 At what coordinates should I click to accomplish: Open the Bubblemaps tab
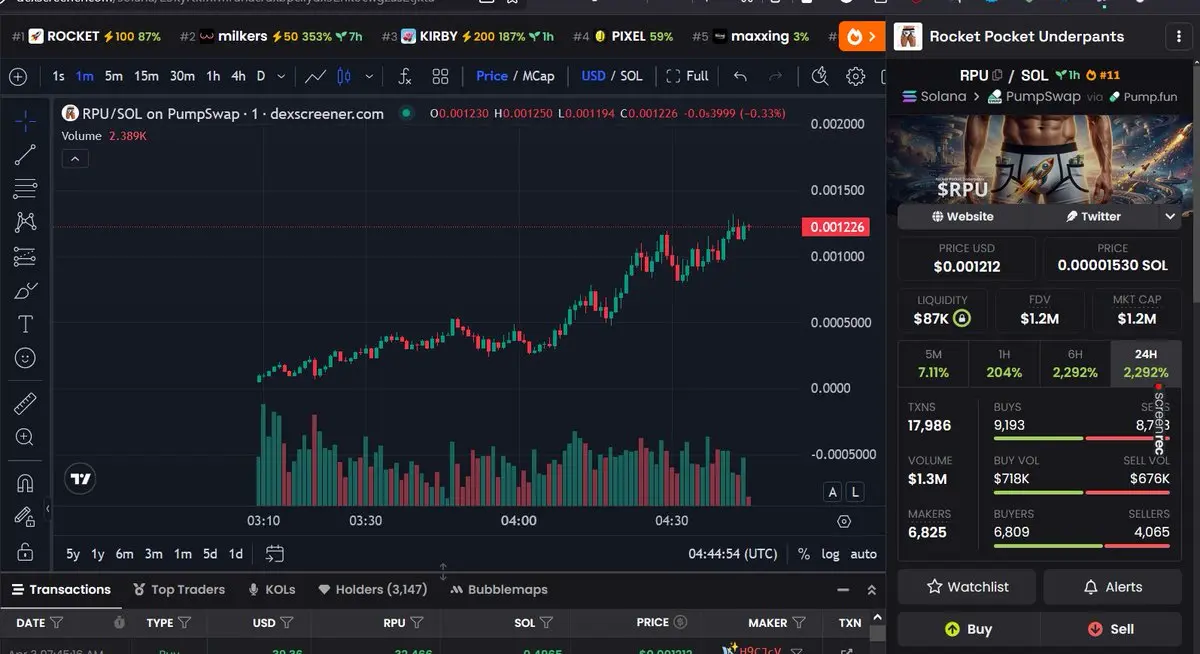click(x=500, y=590)
